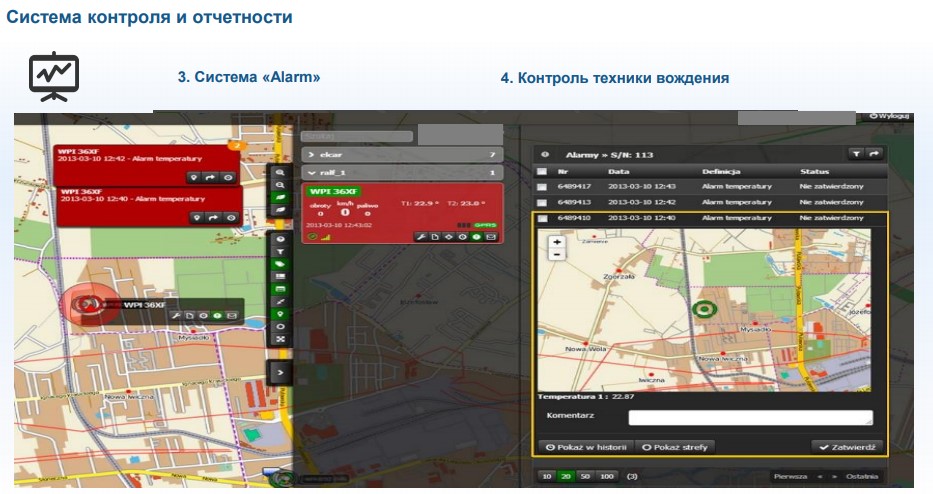Click the share arrow icon in Alarmy header
Viewport: 933px width, 494px height.
[873, 154]
